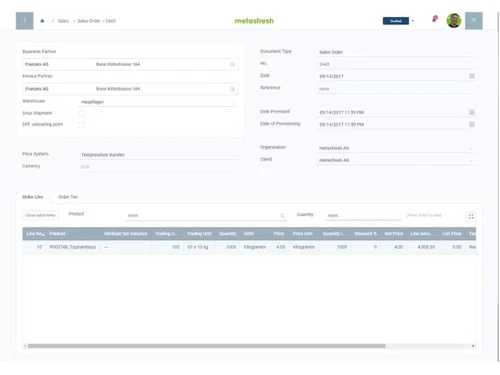
Task: Open calendar picker for Date of Provisioning
Action: point(472,124)
